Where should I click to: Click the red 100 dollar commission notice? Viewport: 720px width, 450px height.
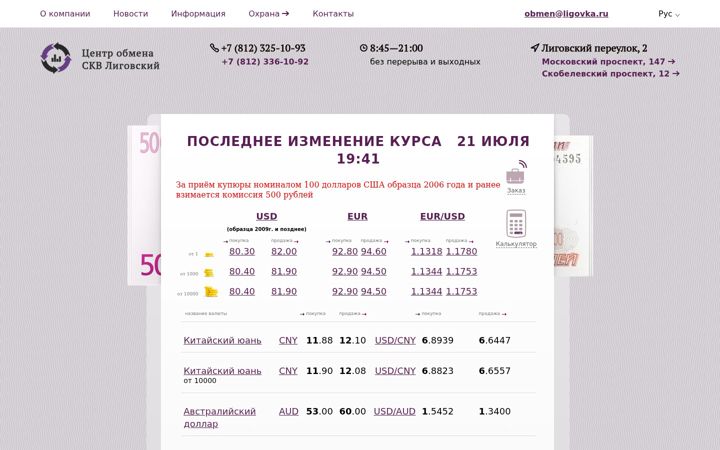coord(338,190)
